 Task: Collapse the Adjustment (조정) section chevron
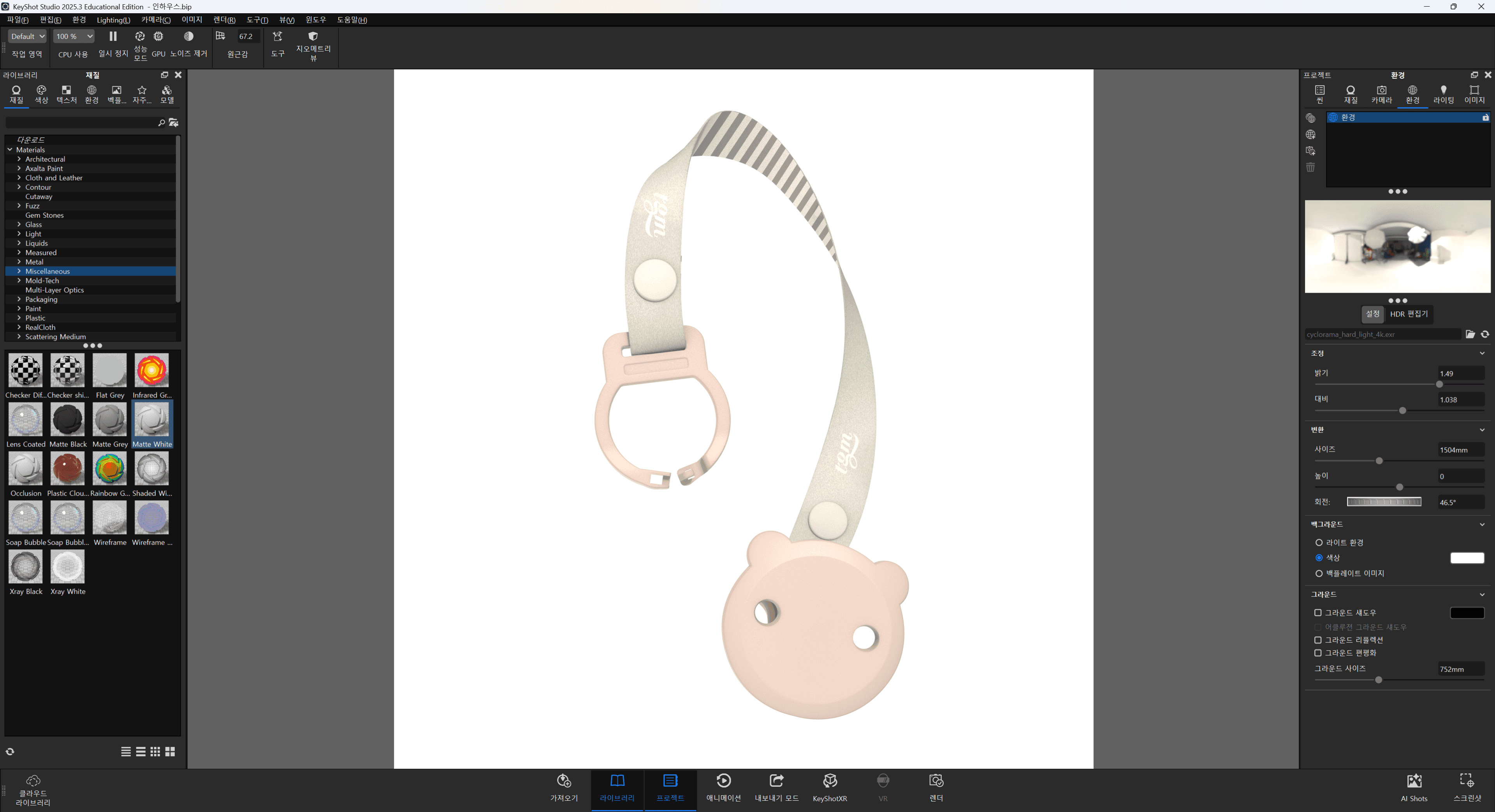(x=1482, y=353)
